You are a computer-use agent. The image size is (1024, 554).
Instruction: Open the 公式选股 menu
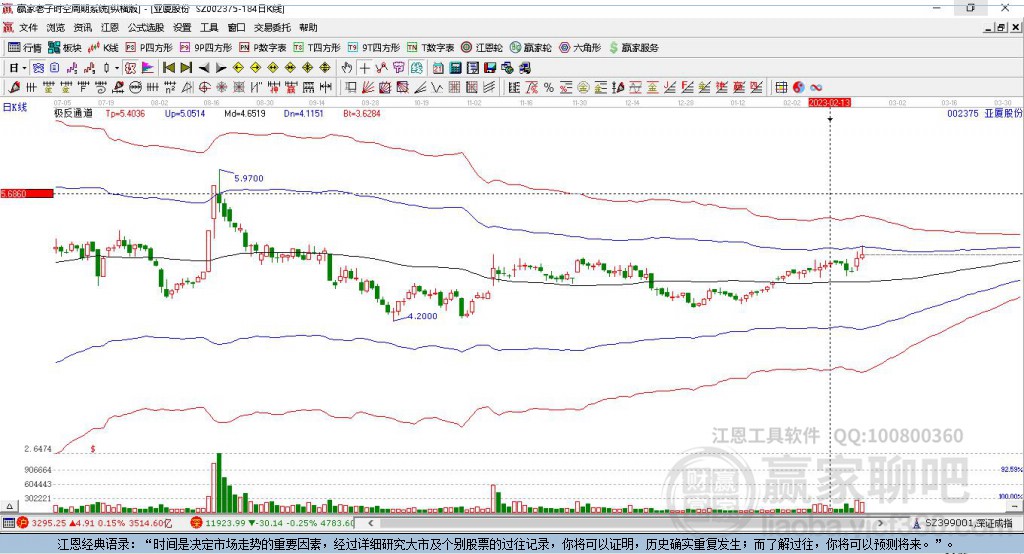click(146, 28)
